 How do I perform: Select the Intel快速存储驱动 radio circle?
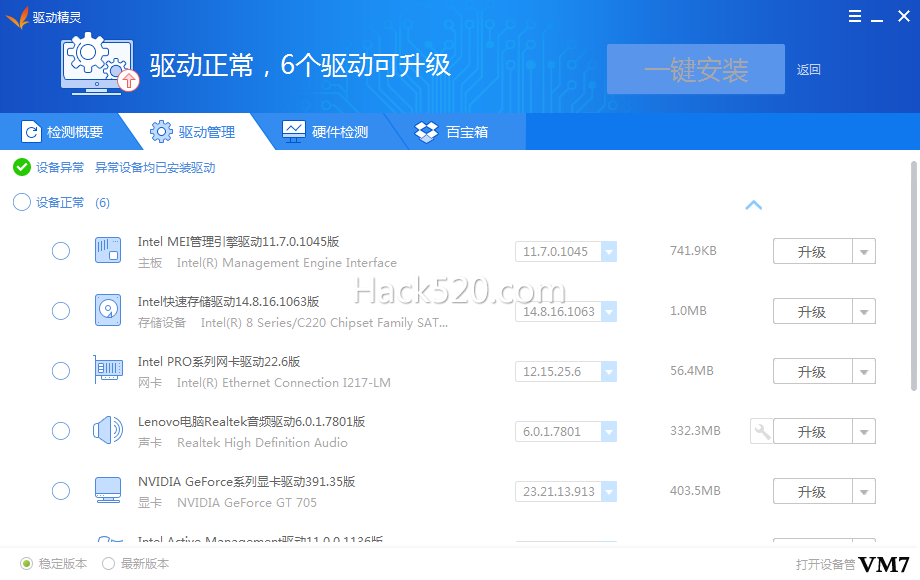[61, 311]
